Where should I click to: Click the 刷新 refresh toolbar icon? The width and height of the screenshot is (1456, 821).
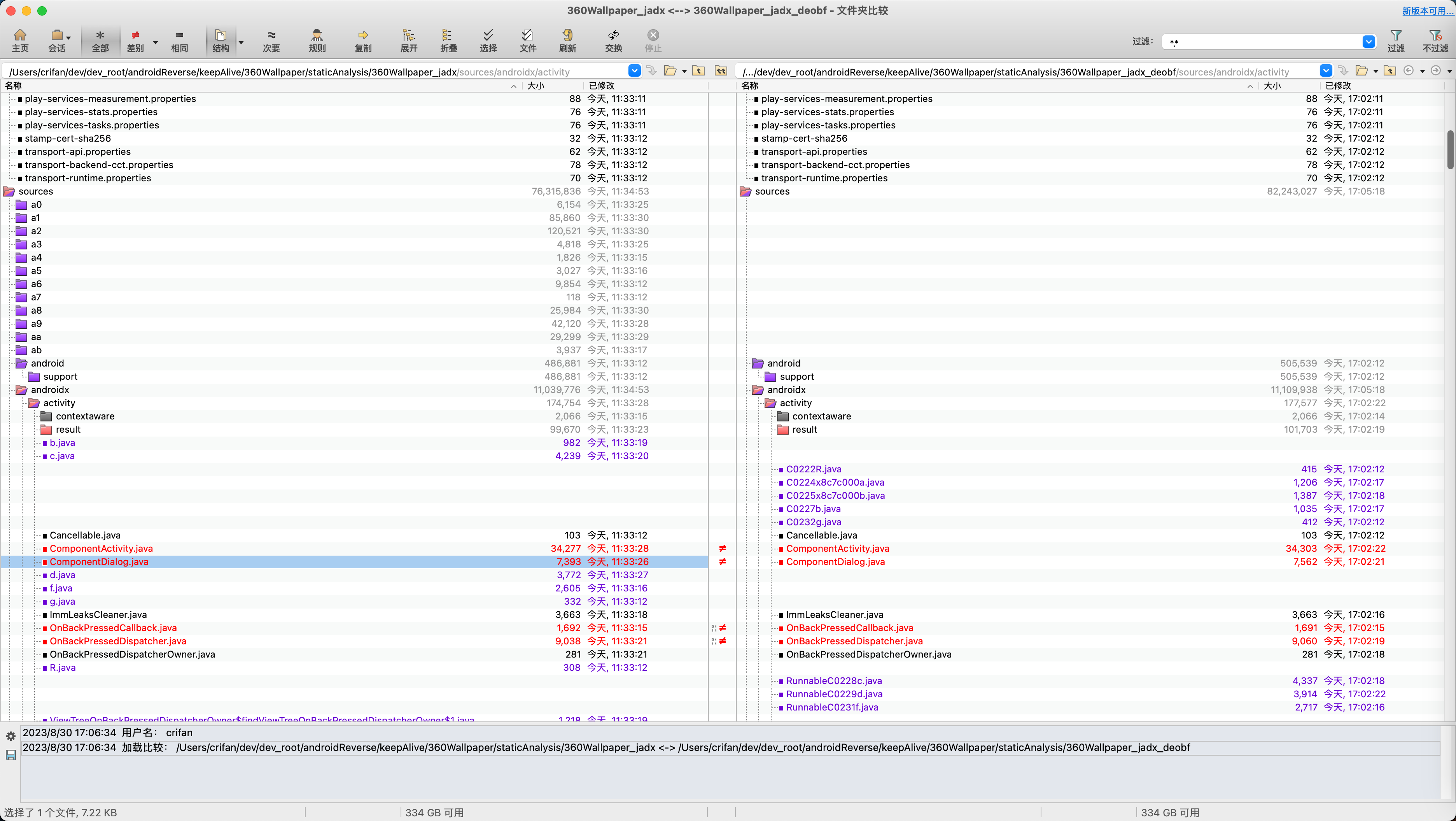coord(567,41)
